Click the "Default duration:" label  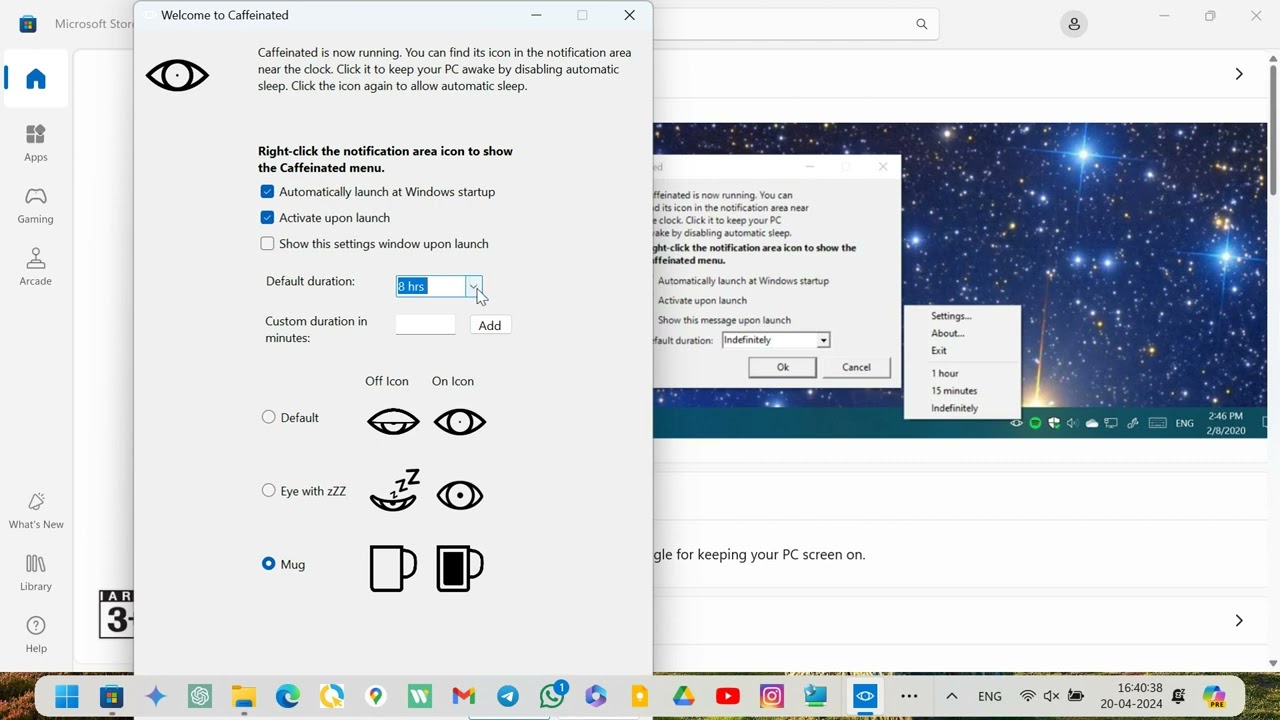(x=310, y=281)
